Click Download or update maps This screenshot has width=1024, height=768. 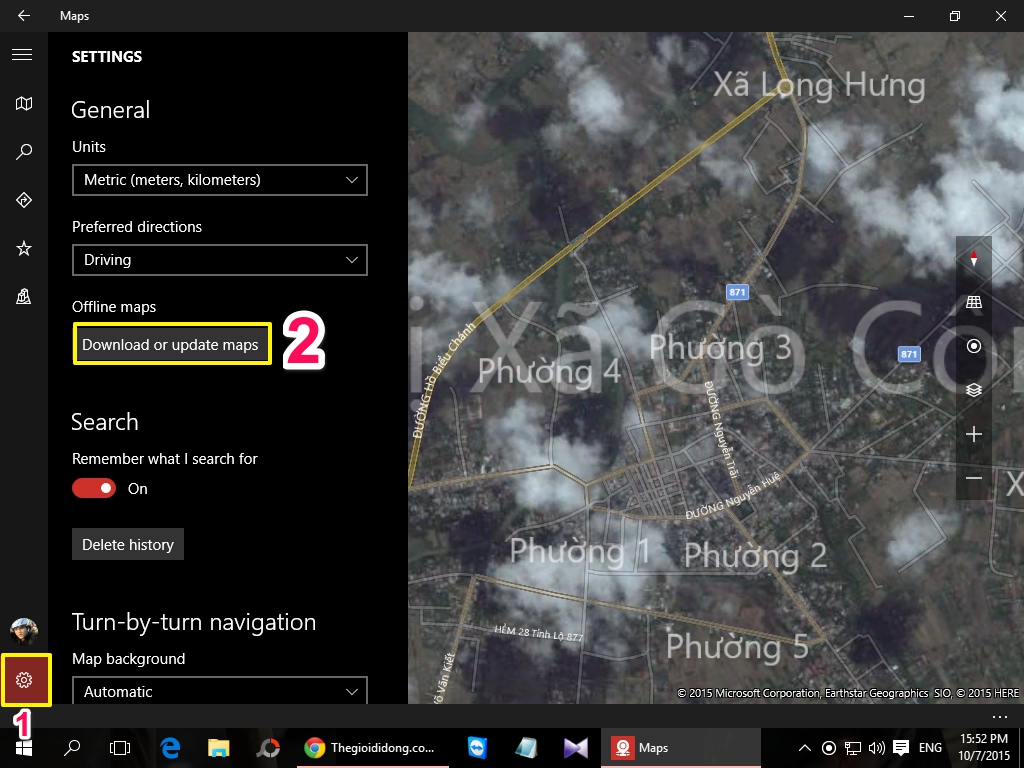(171, 343)
